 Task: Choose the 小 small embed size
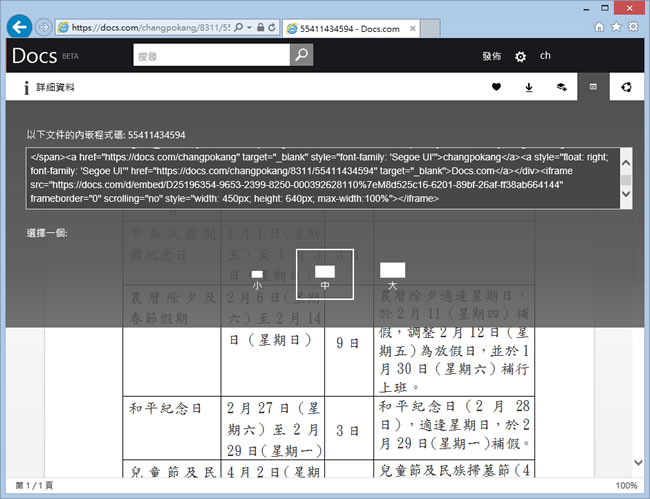(x=257, y=279)
